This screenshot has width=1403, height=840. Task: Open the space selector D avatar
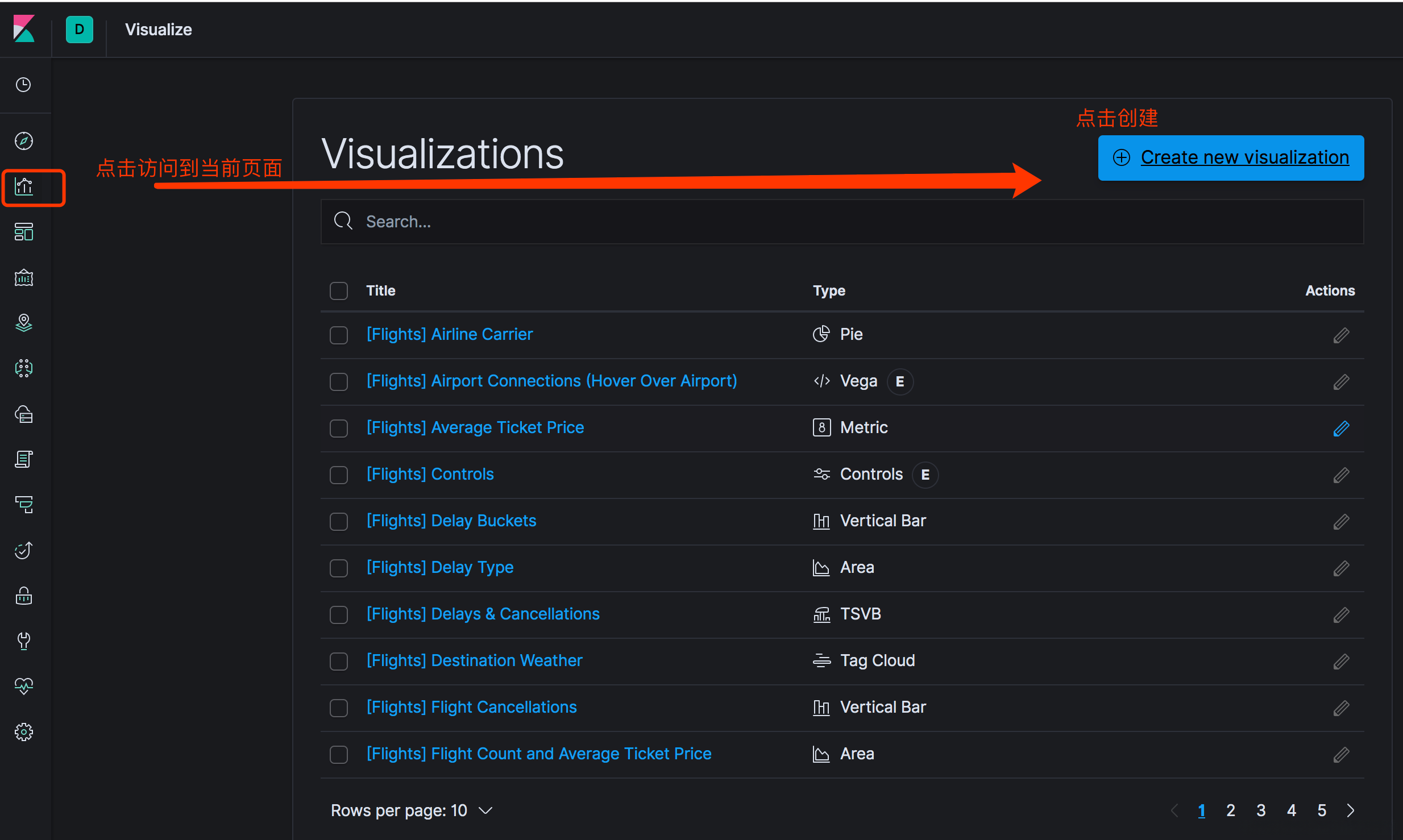tap(80, 30)
